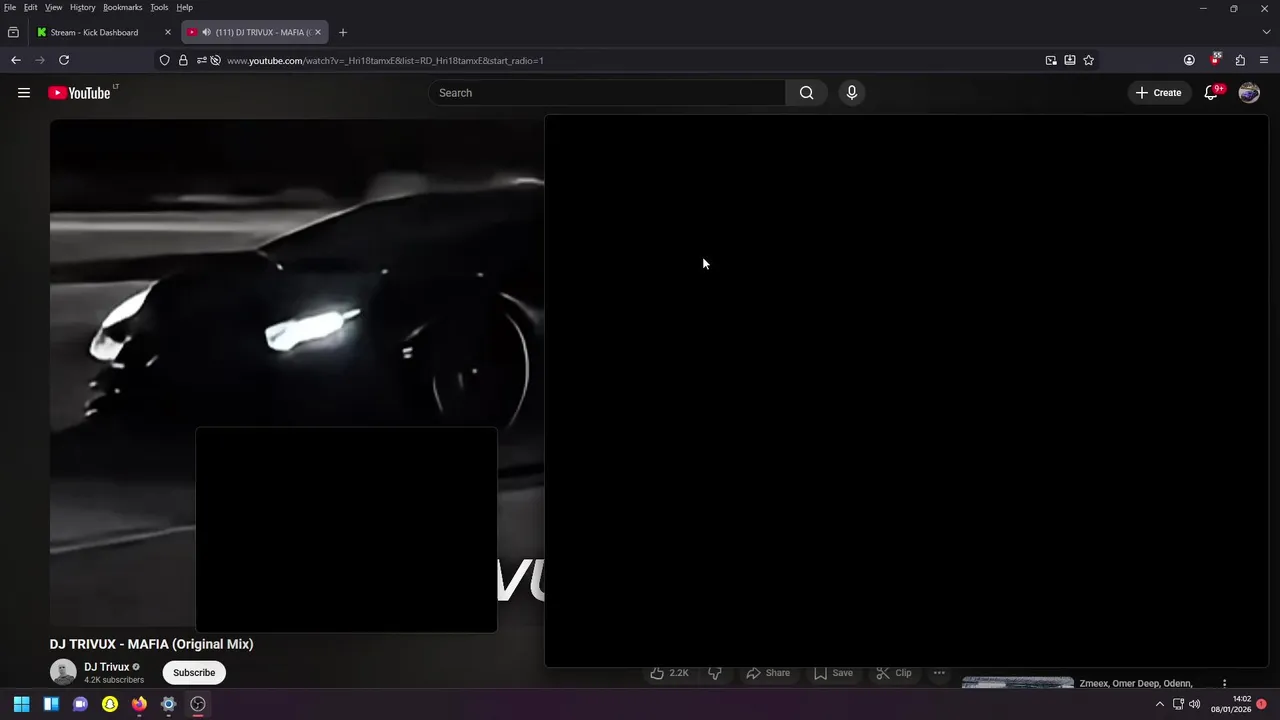Open a new browser tab

(343, 32)
